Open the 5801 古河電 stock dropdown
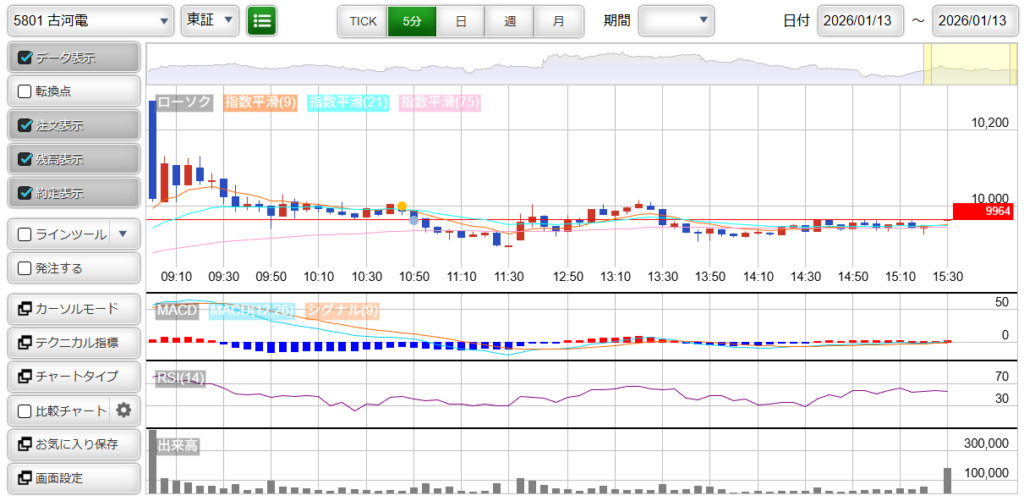 pos(91,20)
